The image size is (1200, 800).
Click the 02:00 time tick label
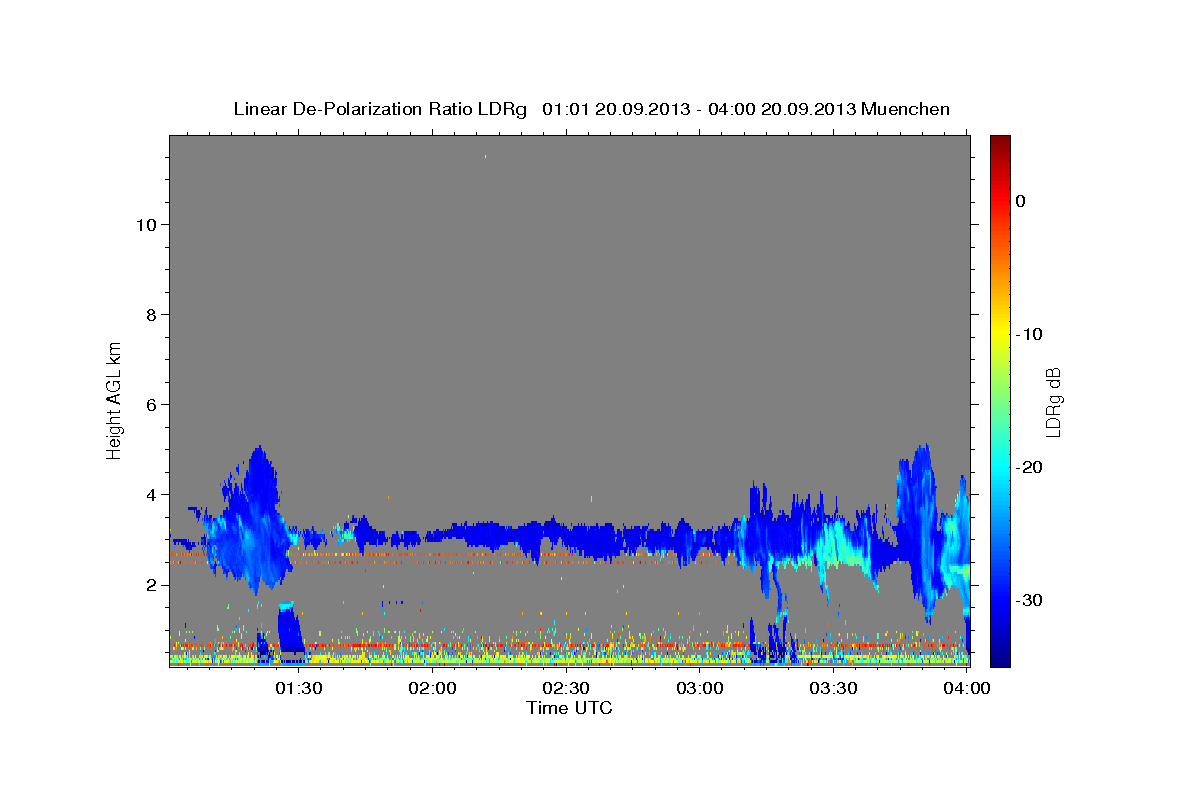[x=433, y=688]
